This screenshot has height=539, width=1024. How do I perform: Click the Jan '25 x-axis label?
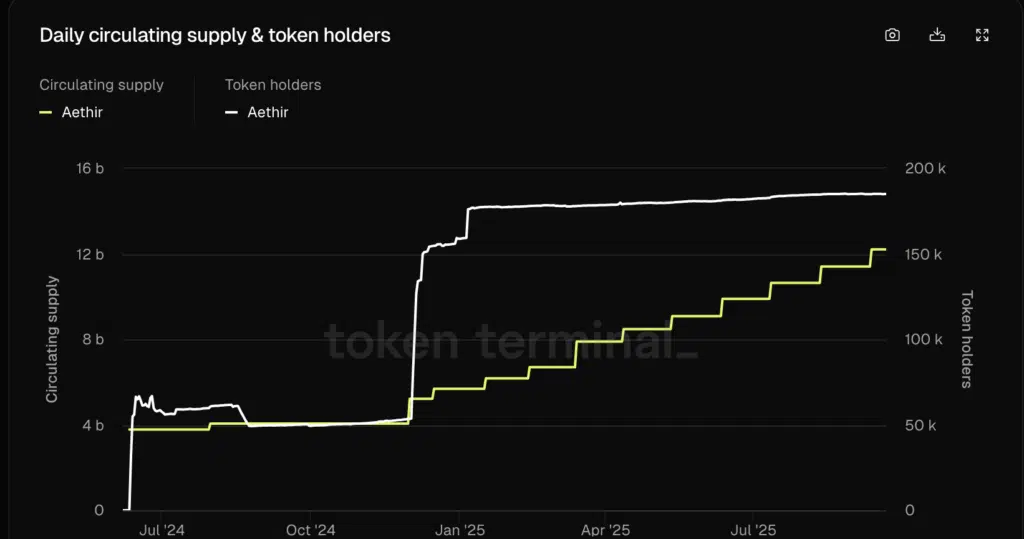point(460,530)
